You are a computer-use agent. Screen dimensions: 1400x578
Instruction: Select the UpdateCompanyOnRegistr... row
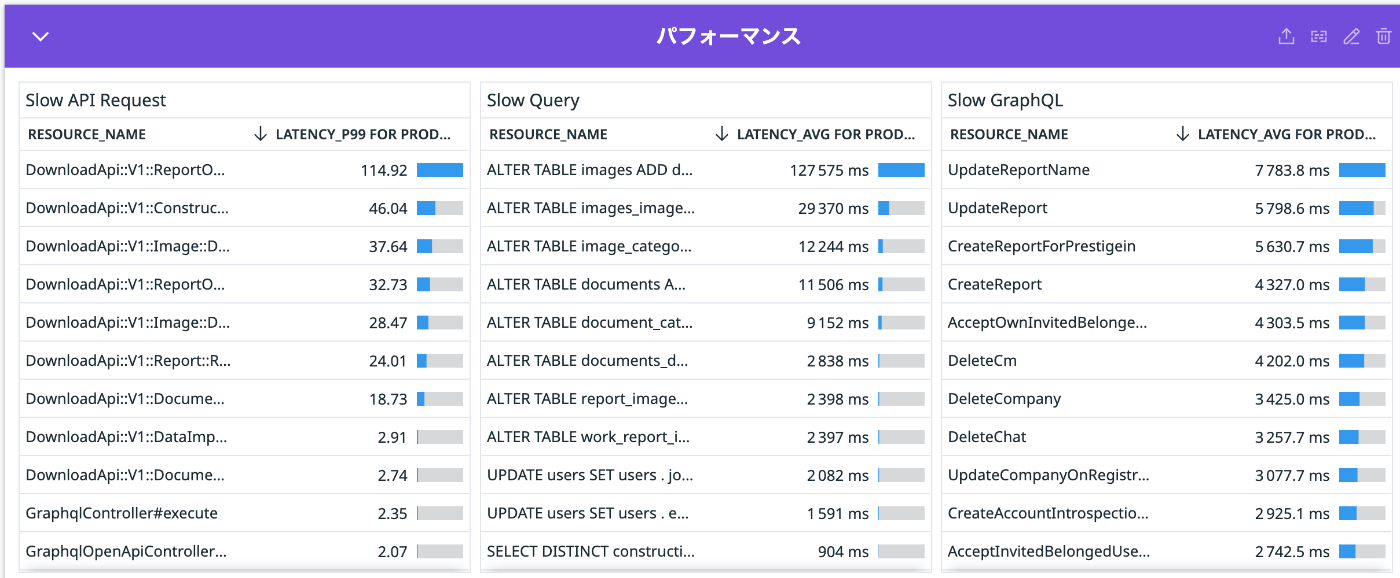point(1167,475)
